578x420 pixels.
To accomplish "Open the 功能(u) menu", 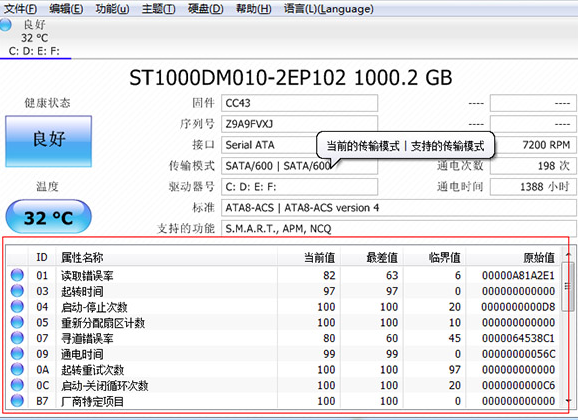I will (112, 8).
